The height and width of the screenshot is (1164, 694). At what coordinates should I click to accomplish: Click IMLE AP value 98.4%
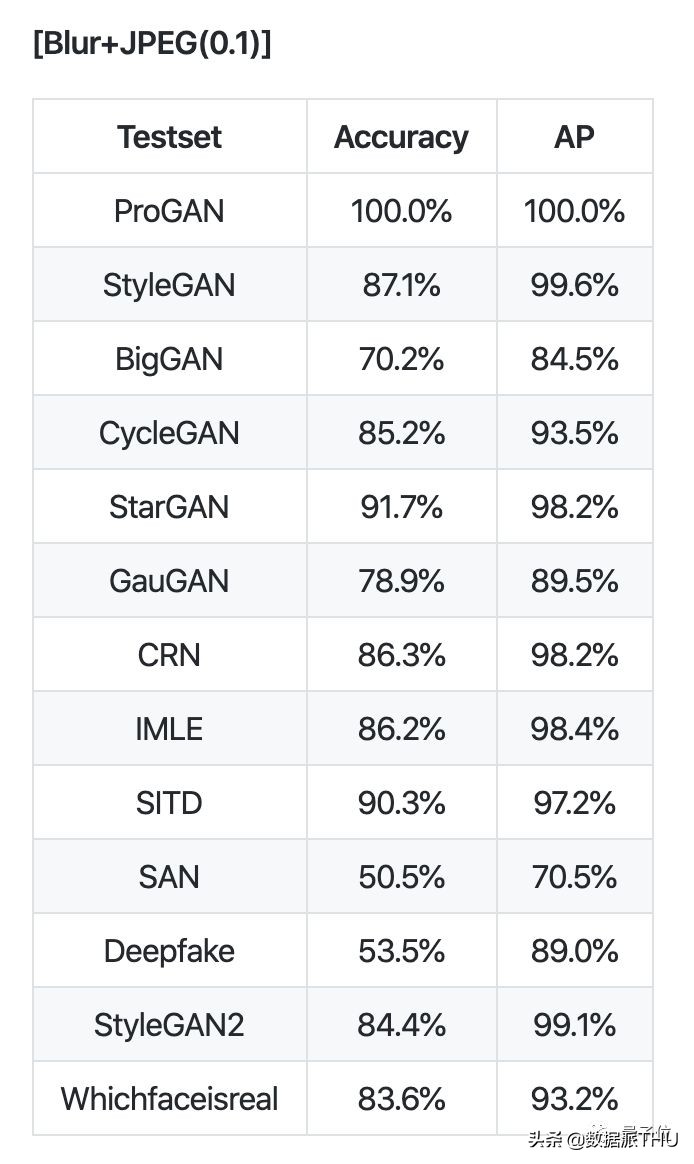click(574, 729)
